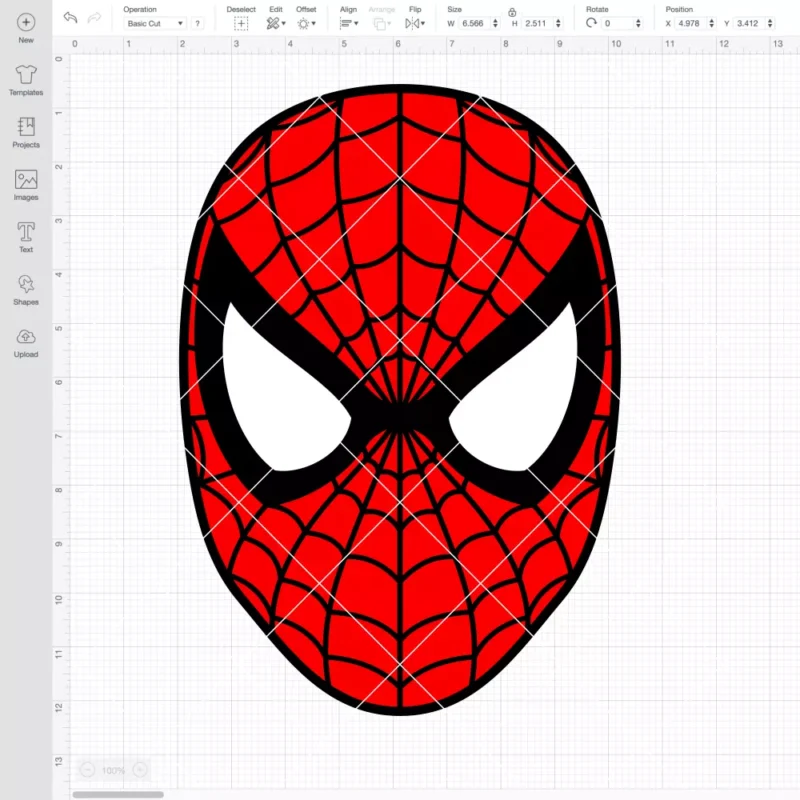800x800 pixels.
Task: Click the width W size field
Action: [473, 23]
